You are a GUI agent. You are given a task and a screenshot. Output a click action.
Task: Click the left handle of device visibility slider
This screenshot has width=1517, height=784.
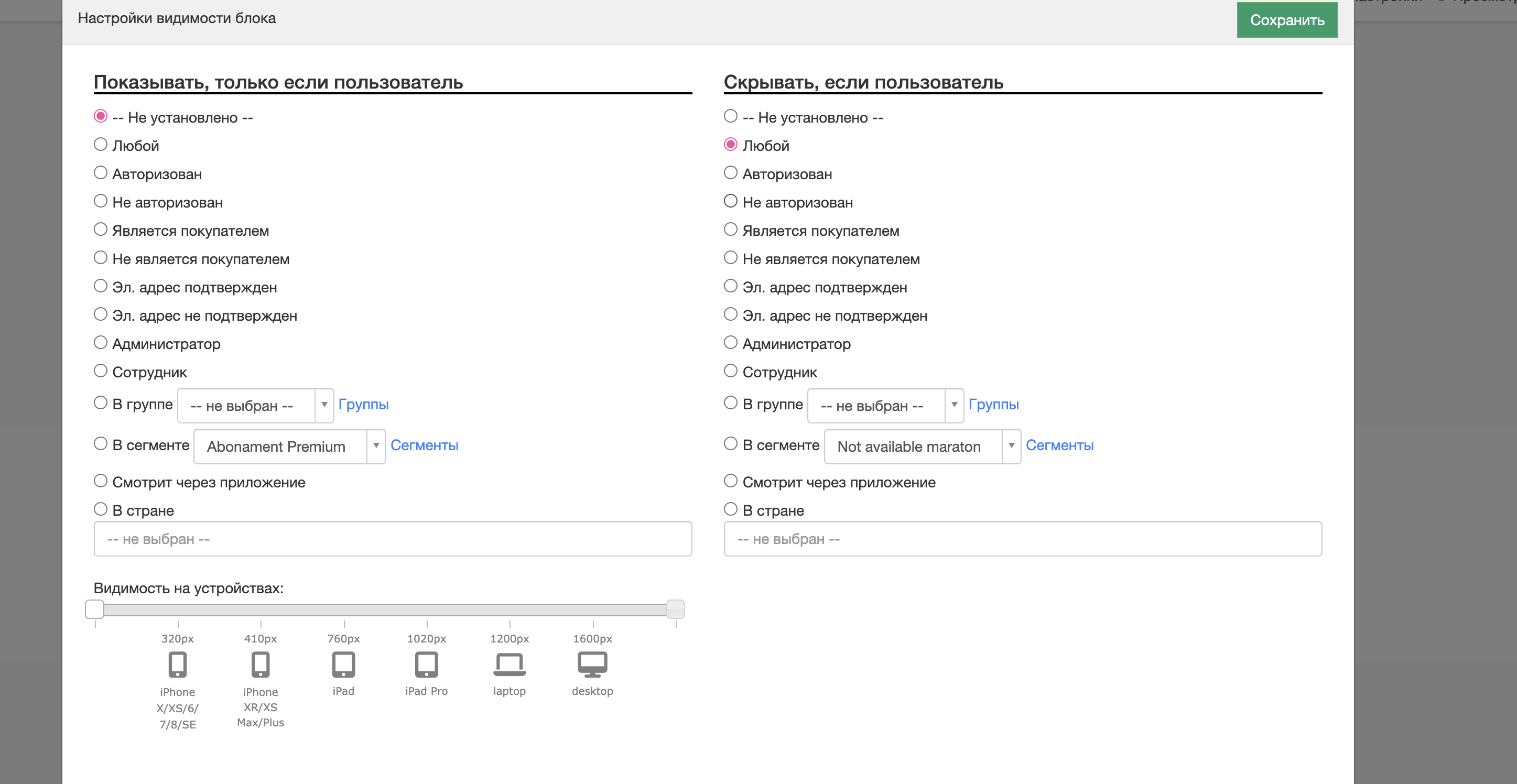(94, 609)
